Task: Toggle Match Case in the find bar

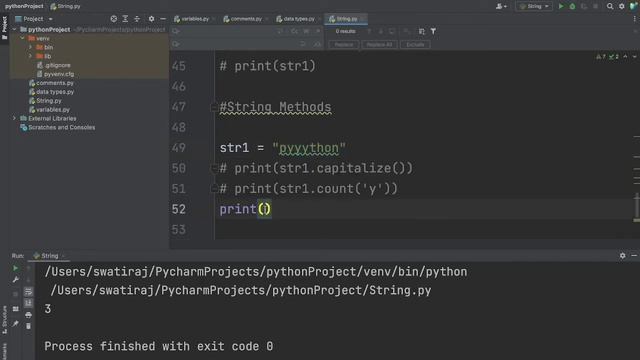Action: point(294,31)
